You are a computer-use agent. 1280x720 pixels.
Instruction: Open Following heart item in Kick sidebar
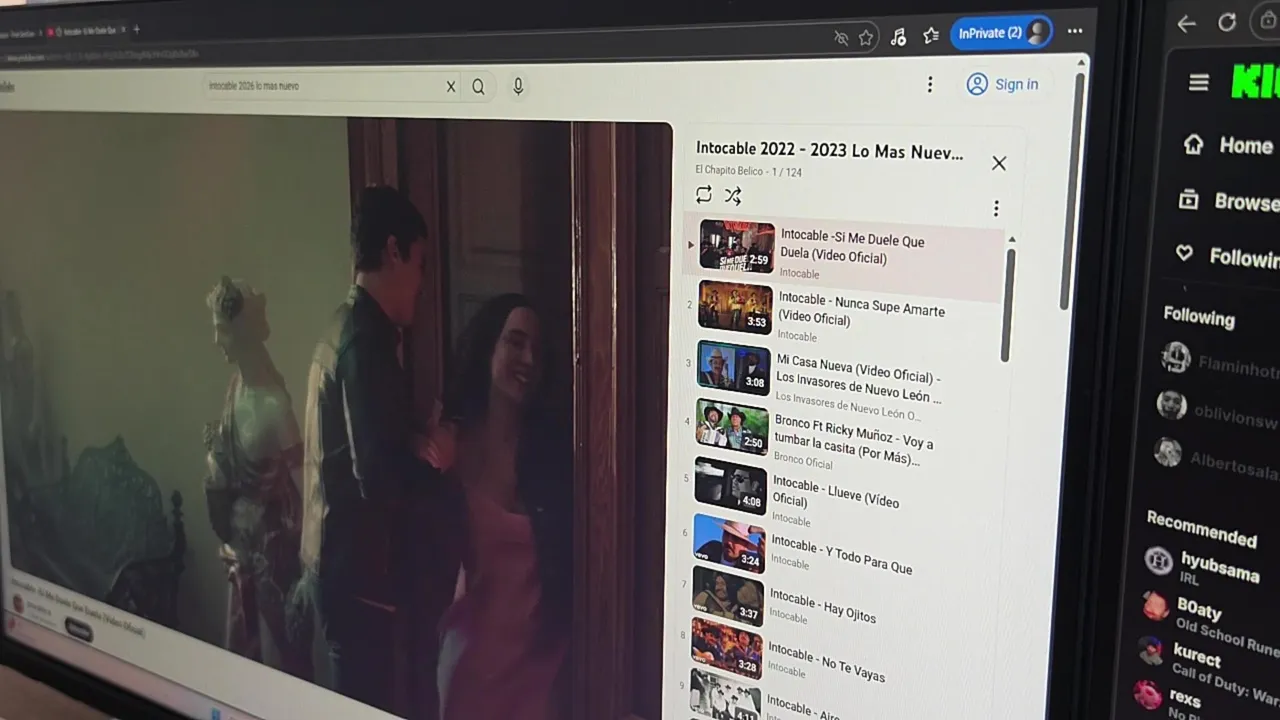coord(1227,257)
